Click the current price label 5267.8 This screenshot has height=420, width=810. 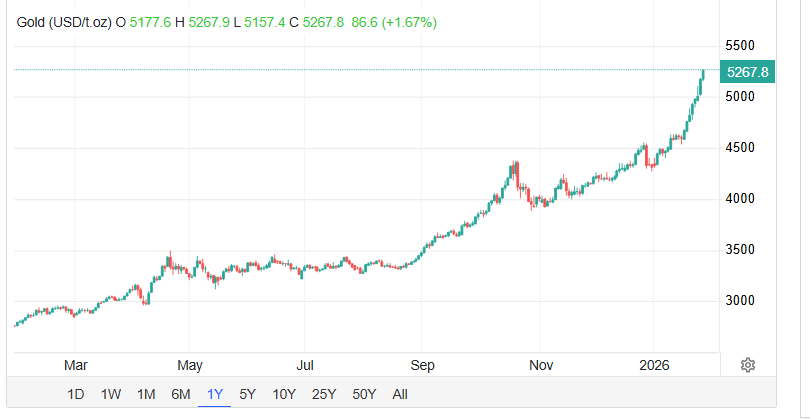coord(747,72)
